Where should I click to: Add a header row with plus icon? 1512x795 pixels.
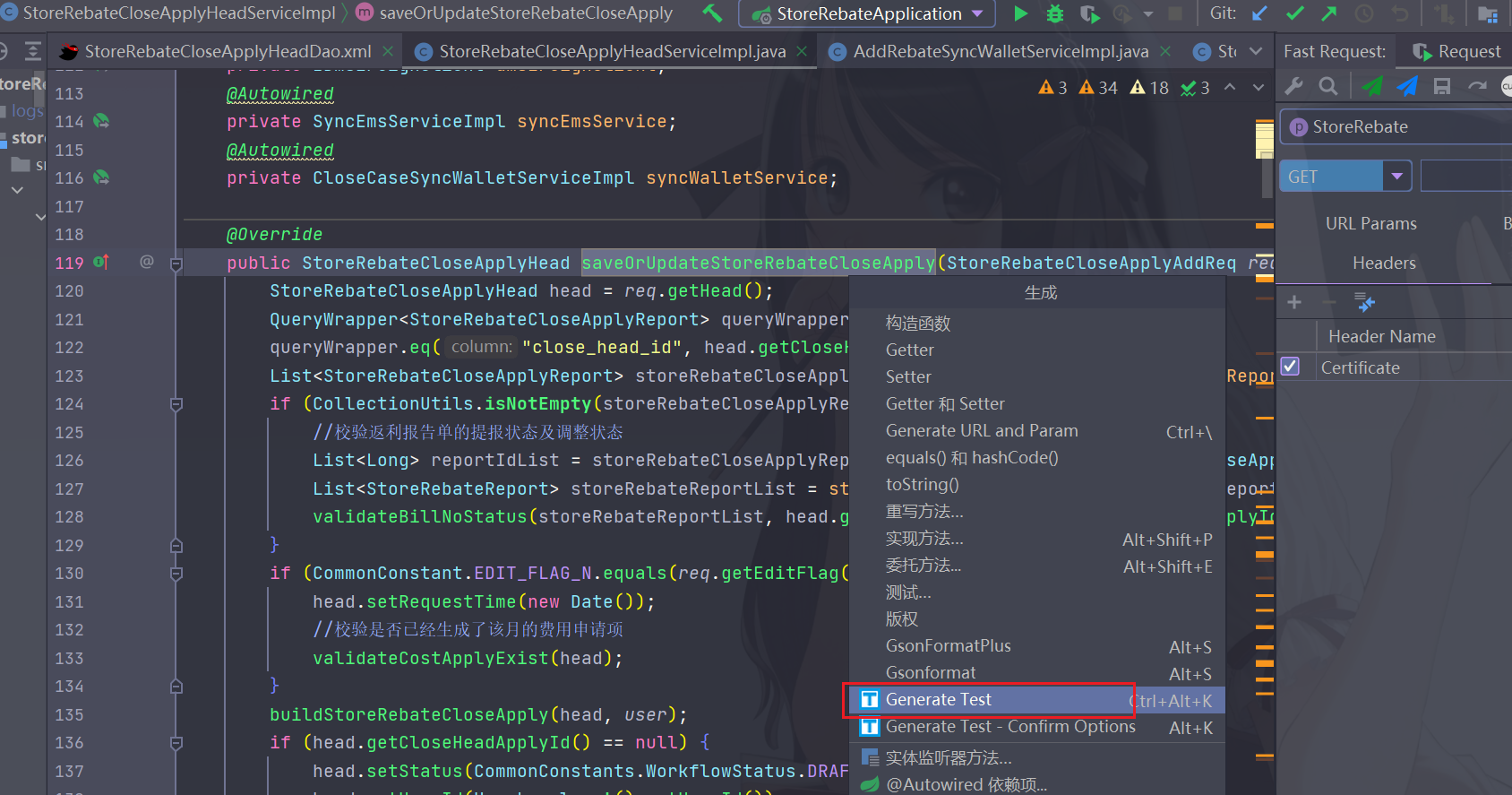click(1294, 302)
